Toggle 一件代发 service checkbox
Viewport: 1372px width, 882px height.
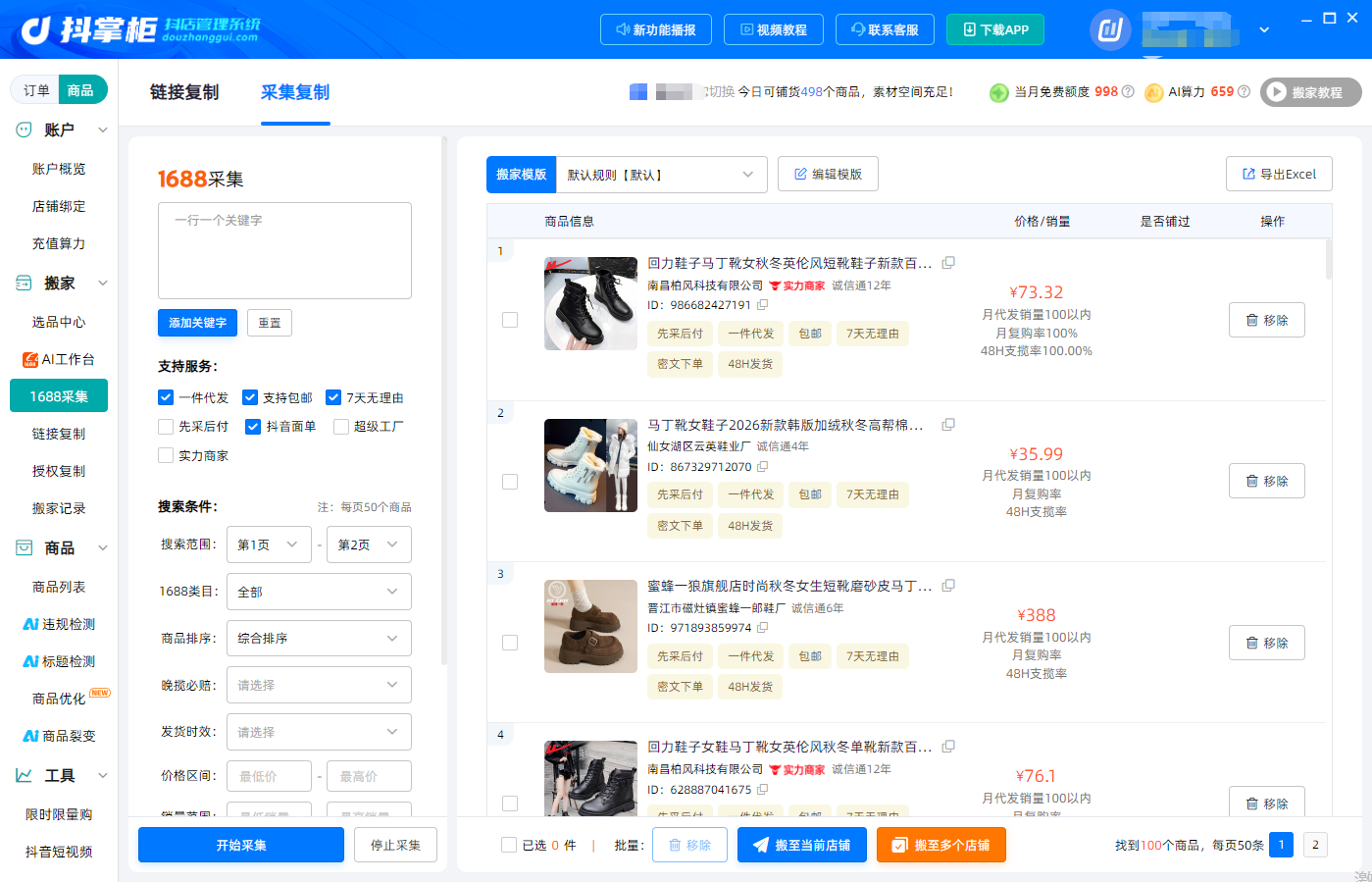pos(166,397)
